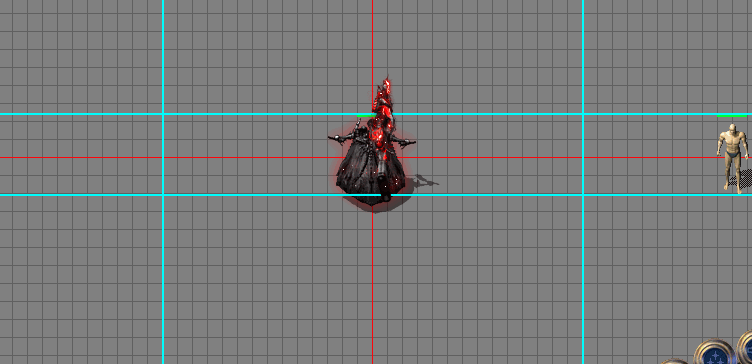Viewport: 752px width, 364px height.
Task: Click the gold-ringed blue stars button
Action: pyautogui.click(x=714, y=352)
